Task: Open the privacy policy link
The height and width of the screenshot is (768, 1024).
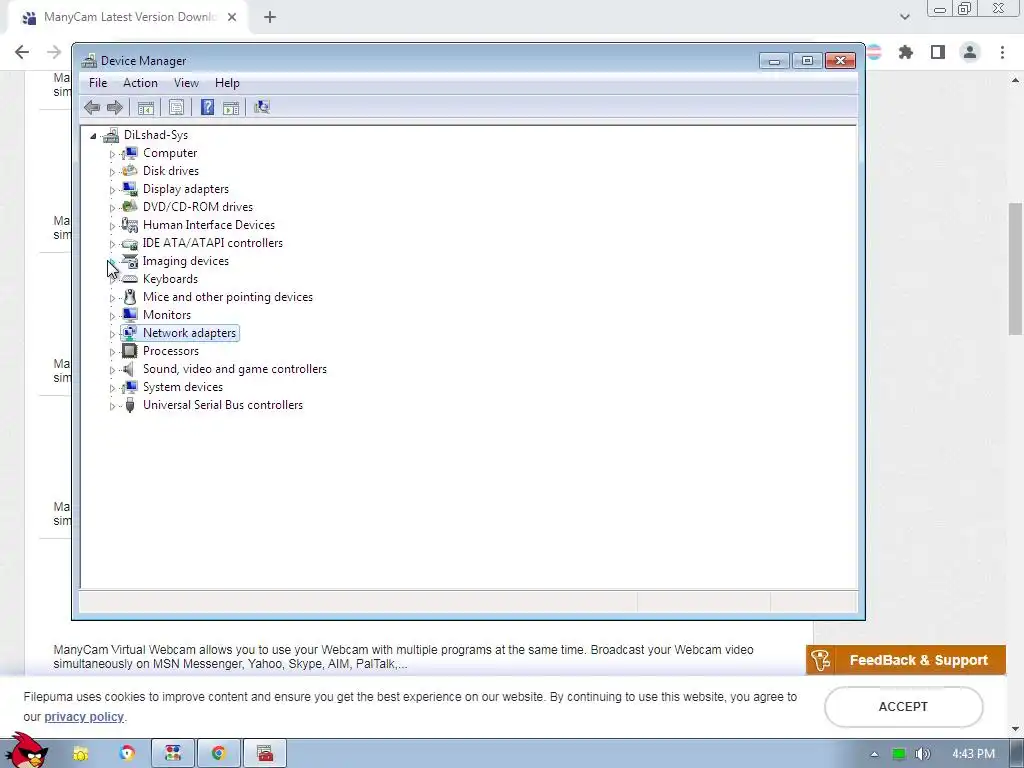Action: click(84, 716)
